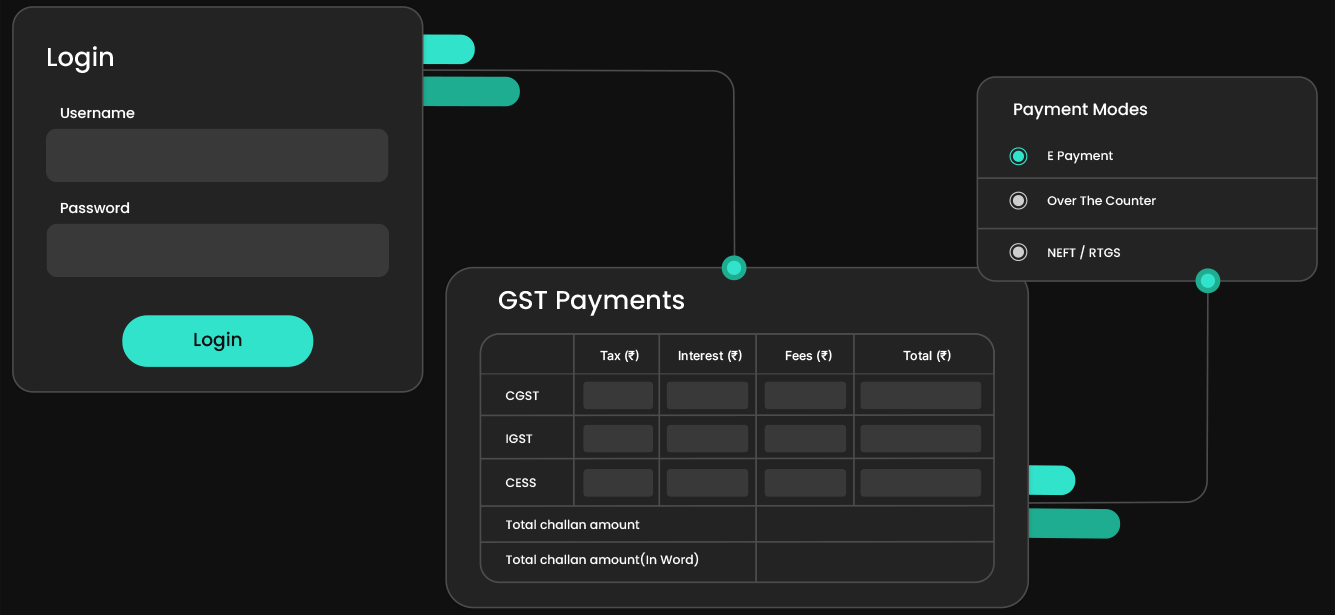Click the Login button
1335x615 pixels.
click(x=217, y=341)
